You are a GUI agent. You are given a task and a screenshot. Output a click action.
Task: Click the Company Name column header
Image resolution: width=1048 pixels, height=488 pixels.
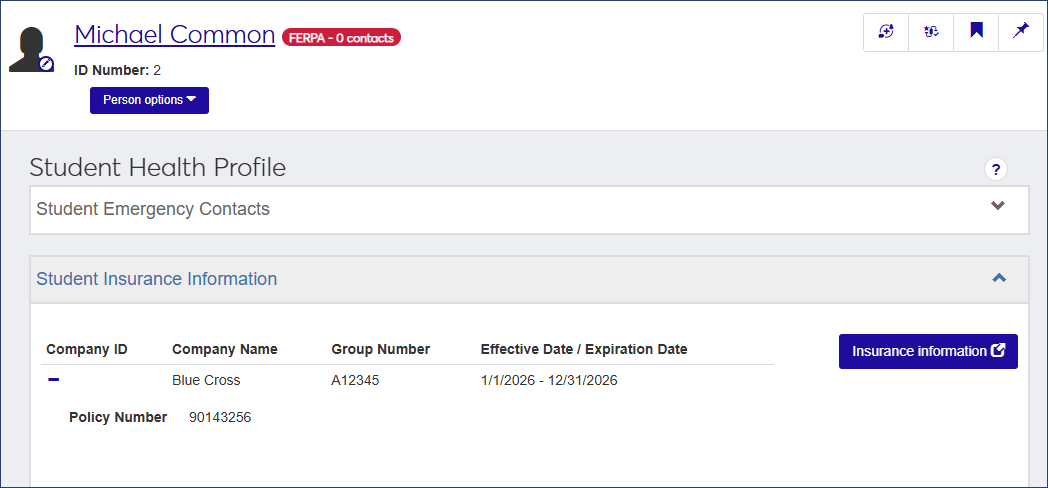click(x=225, y=349)
